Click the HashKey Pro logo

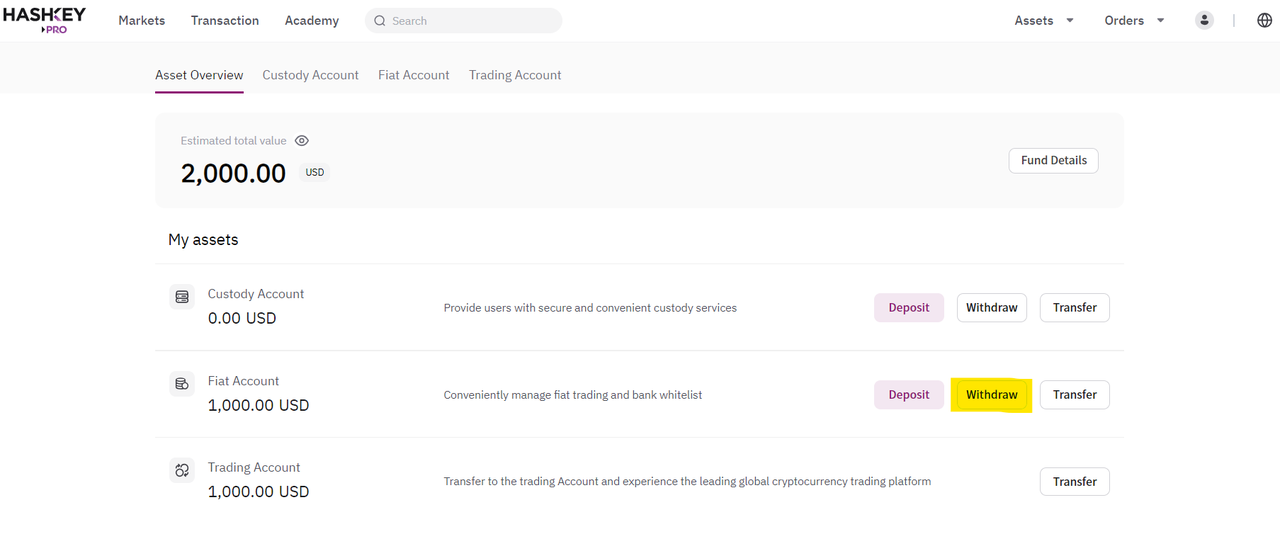(44, 20)
